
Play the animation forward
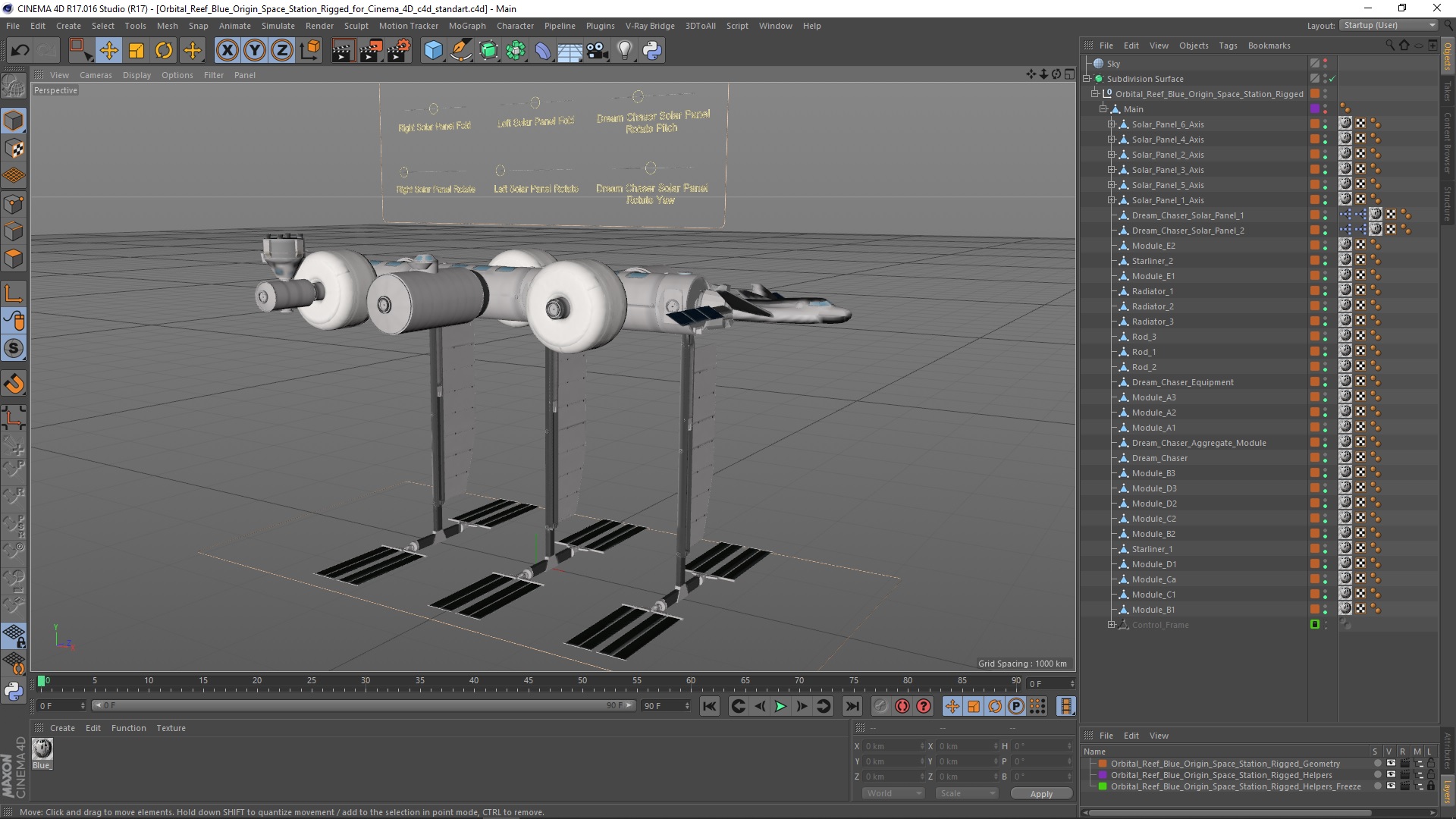[x=780, y=706]
